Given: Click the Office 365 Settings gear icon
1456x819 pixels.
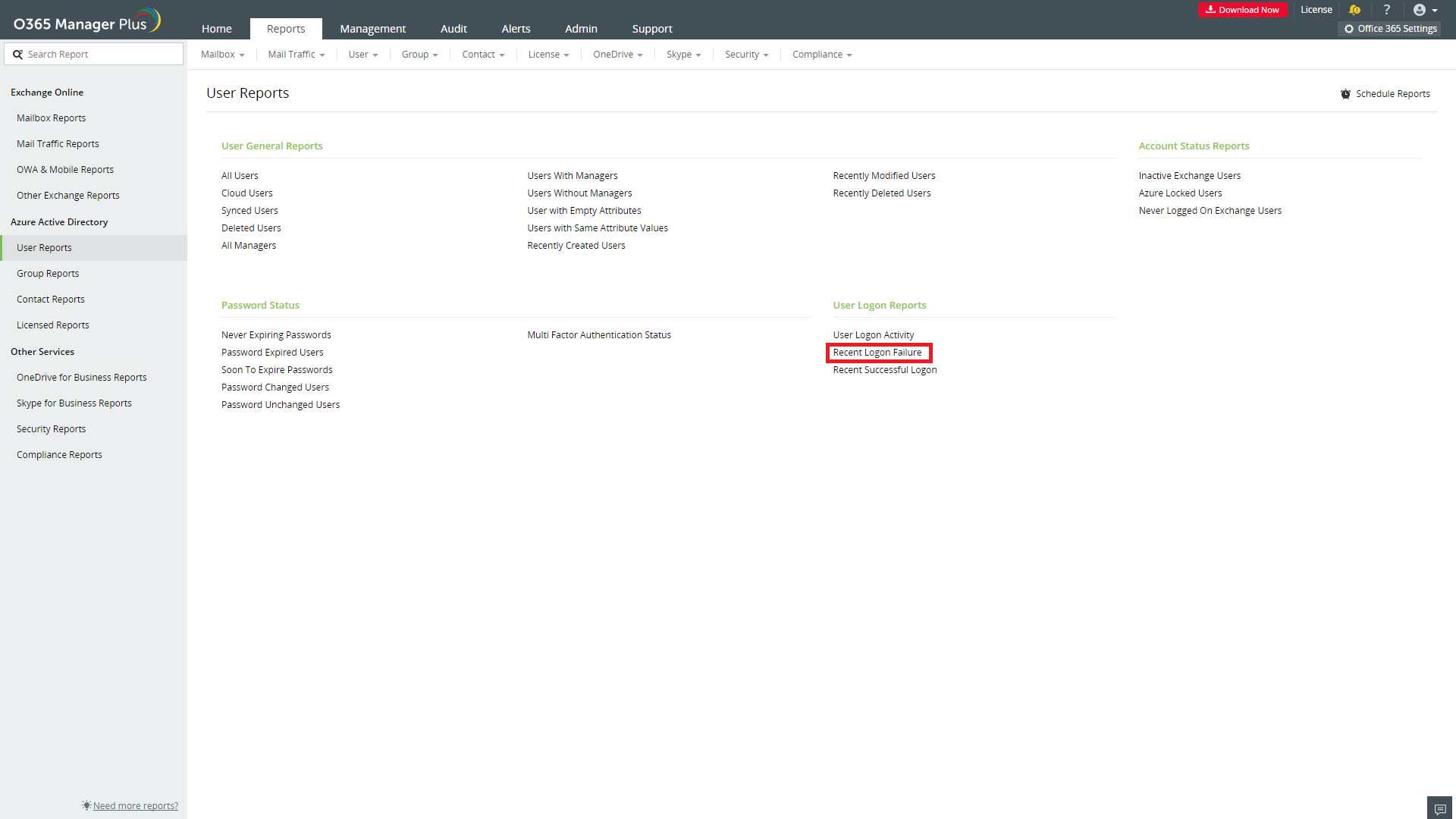Looking at the screenshot, I should 1349,29.
